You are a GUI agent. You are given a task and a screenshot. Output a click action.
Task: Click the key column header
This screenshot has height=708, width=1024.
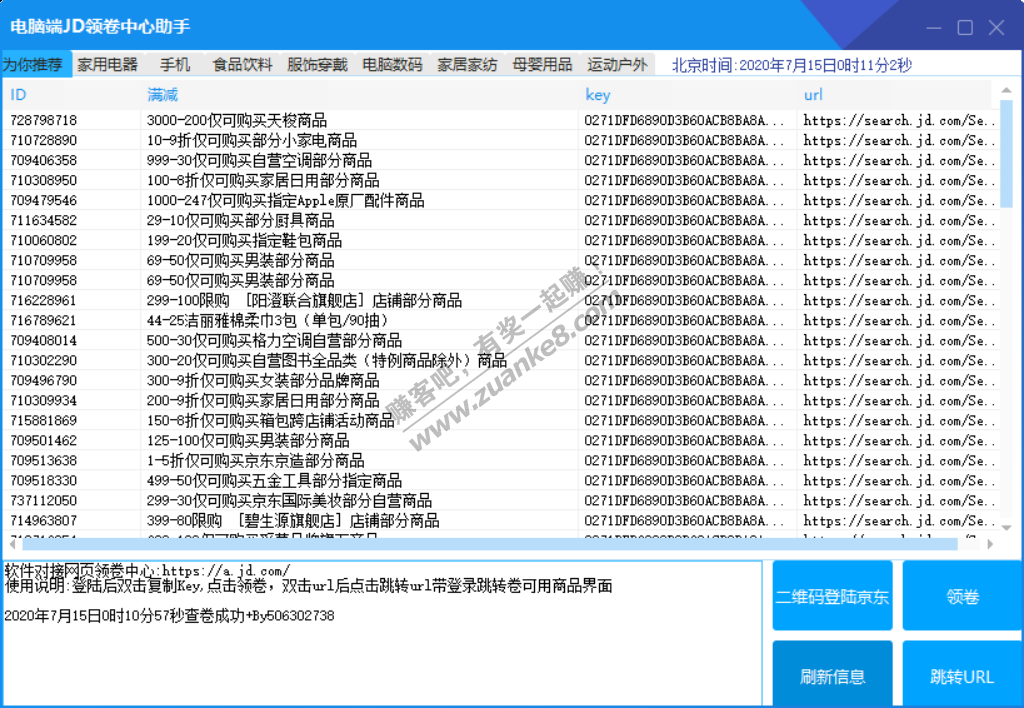688,95
